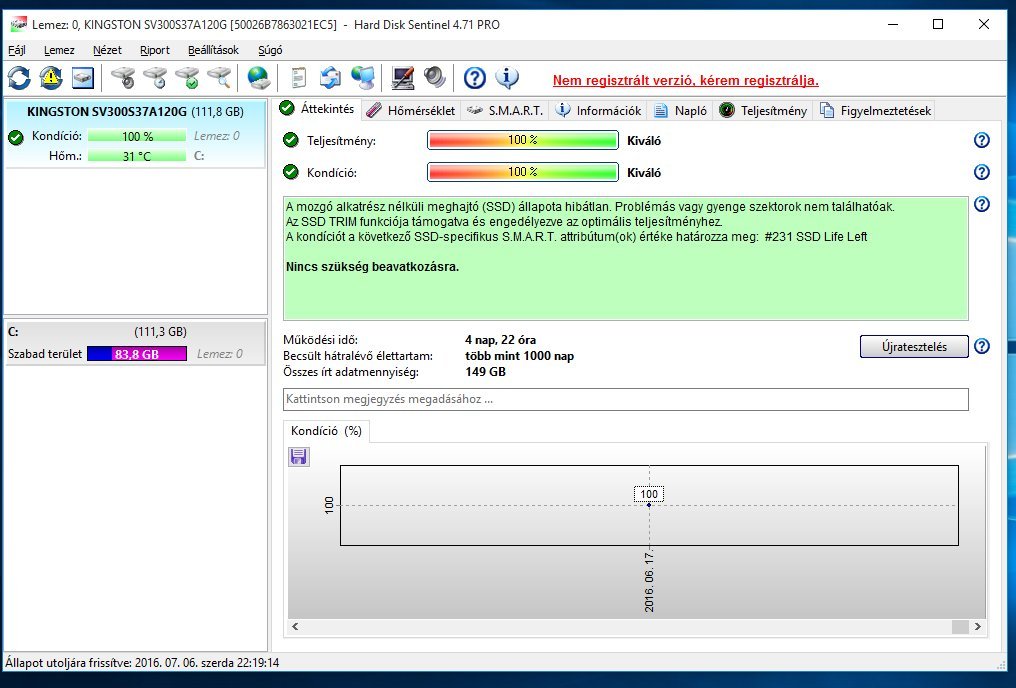Click the disk with stethoscope test icon
The width and height of the screenshot is (1016, 688).
click(x=123, y=78)
